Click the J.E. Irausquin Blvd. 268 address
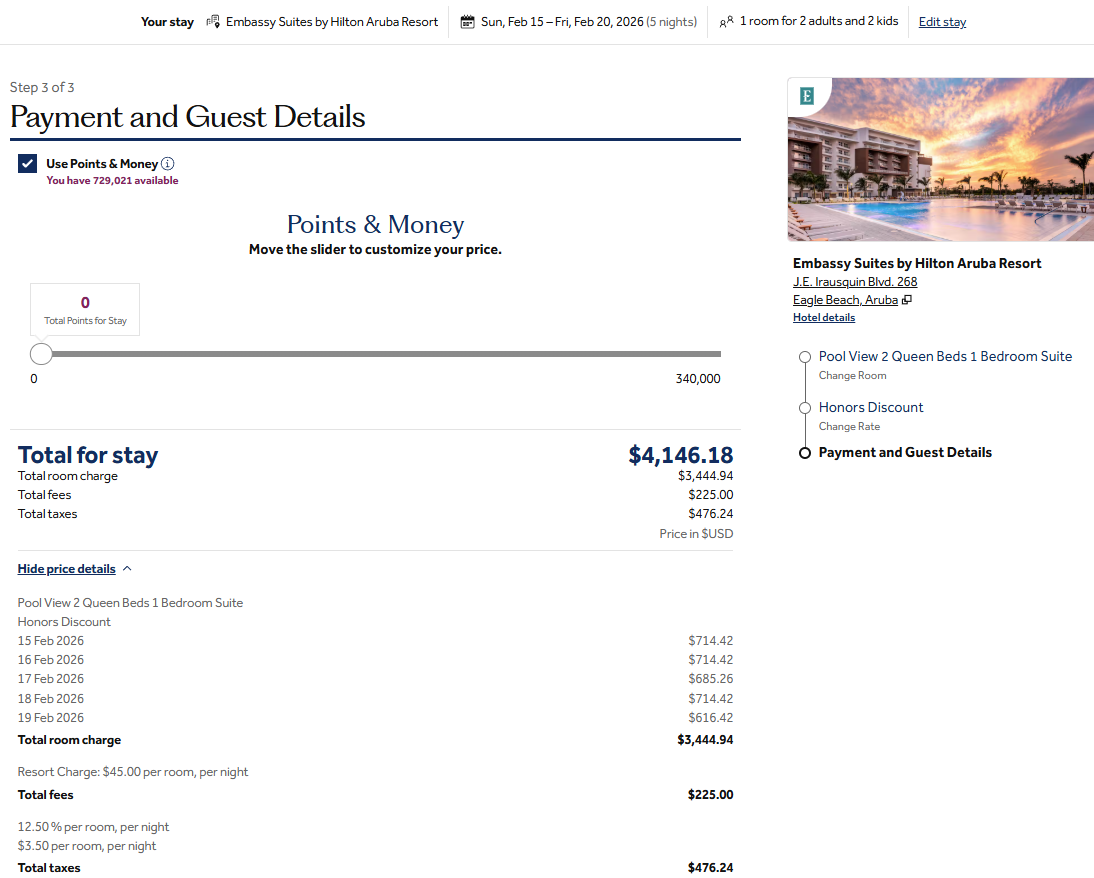 [x=855, y=282]
